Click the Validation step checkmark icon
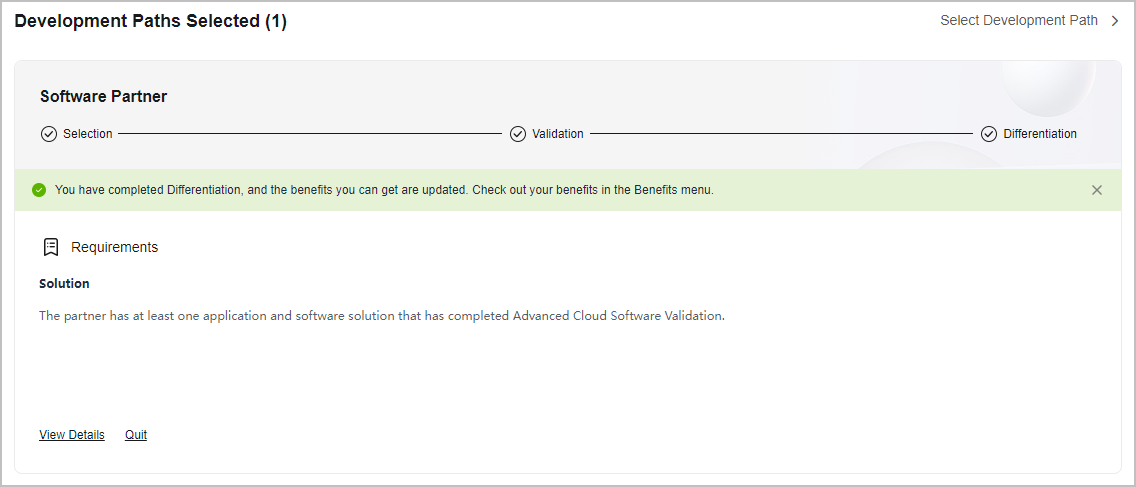Screen dimensions: 1136x487 pyautogui.click(x=517, y=134)
